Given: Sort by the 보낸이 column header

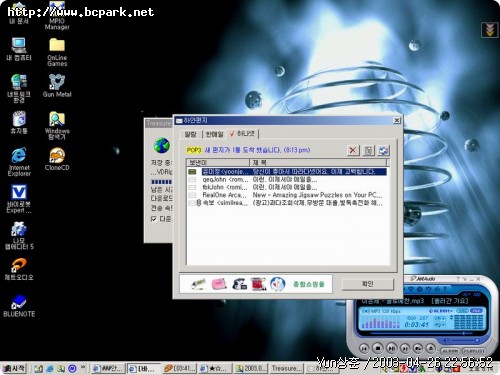Looking at the screenshot, I should coord(218,163).
